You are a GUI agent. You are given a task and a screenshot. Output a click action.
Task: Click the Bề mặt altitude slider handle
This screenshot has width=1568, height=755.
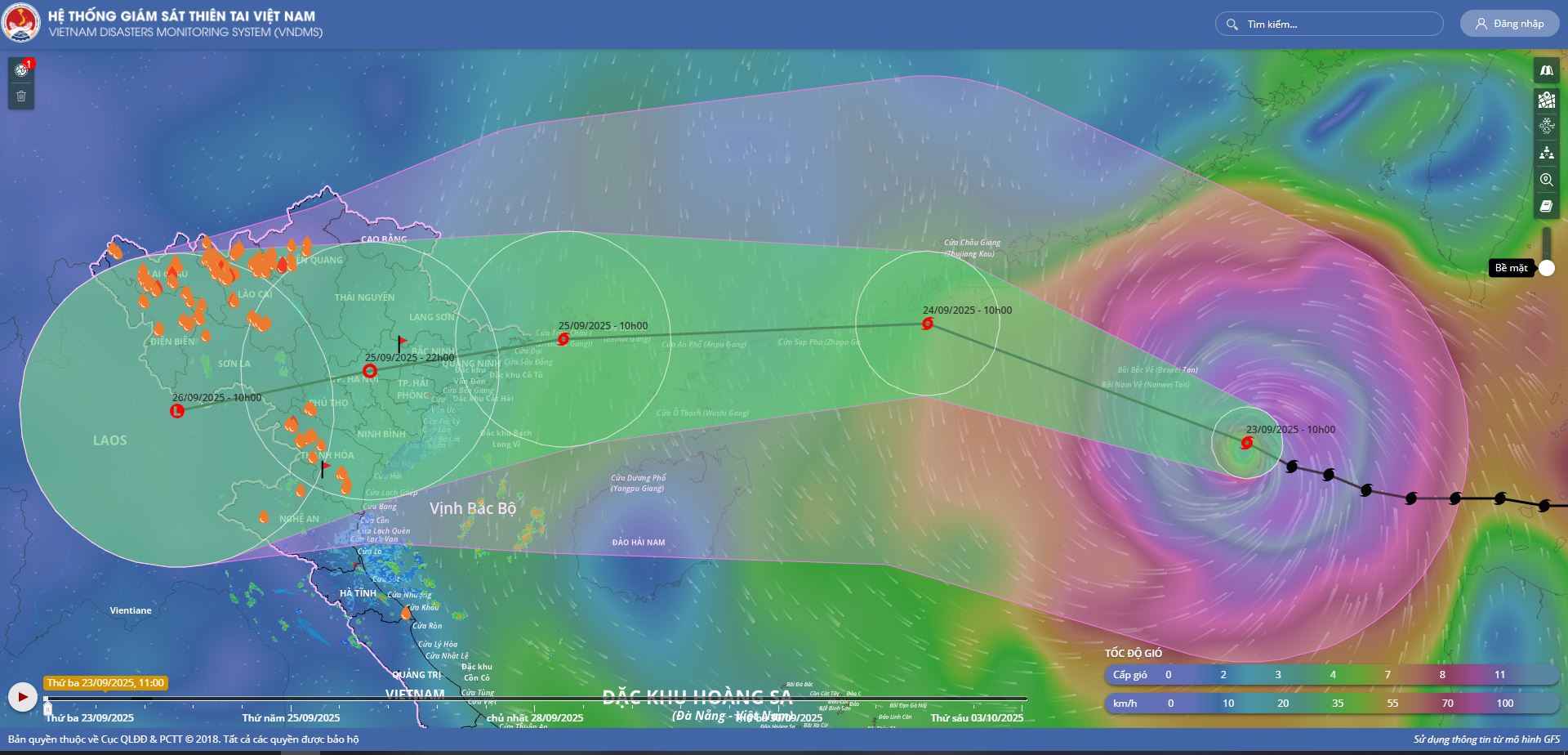coord(1547,268)
